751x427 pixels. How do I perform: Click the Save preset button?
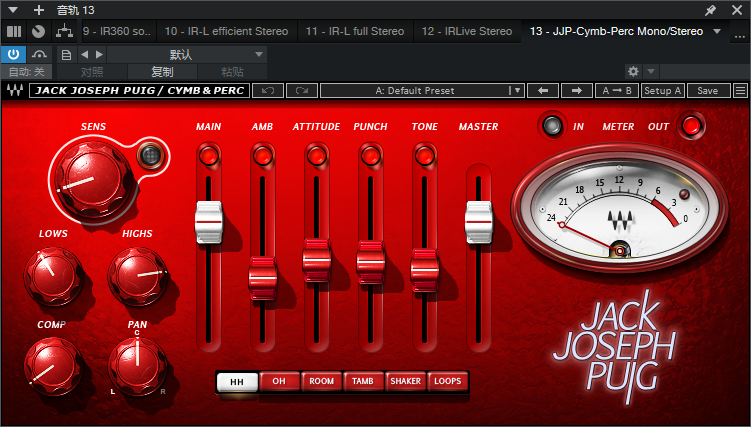click(x=708, y=90)
